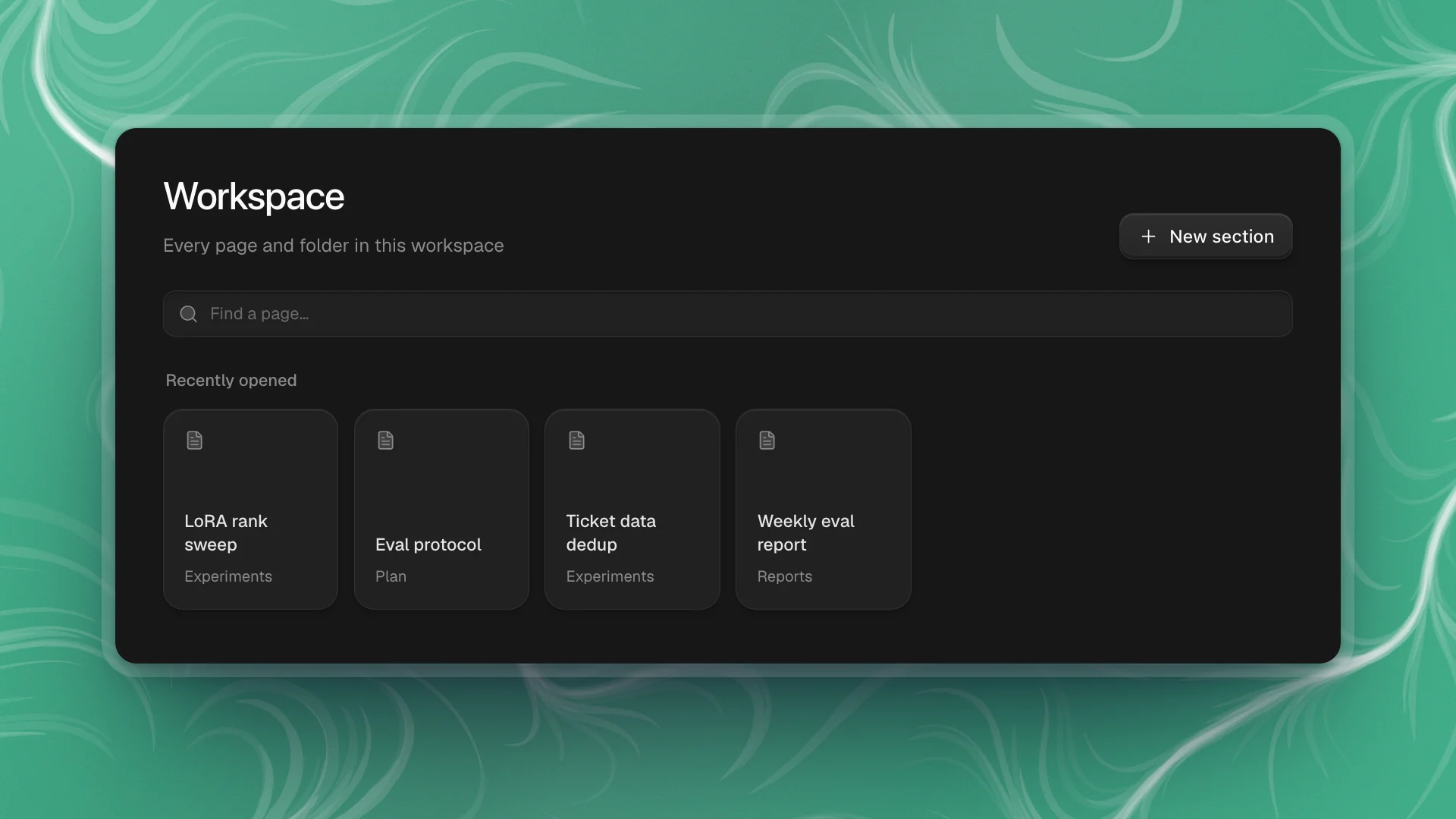Click Plan label under Eval protocol
This screenshot has width=1456, height=819.
click(x=391, y=576)
